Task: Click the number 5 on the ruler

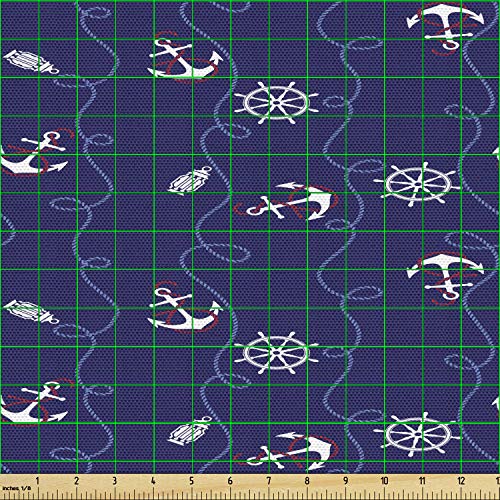Action: [192, 481]
